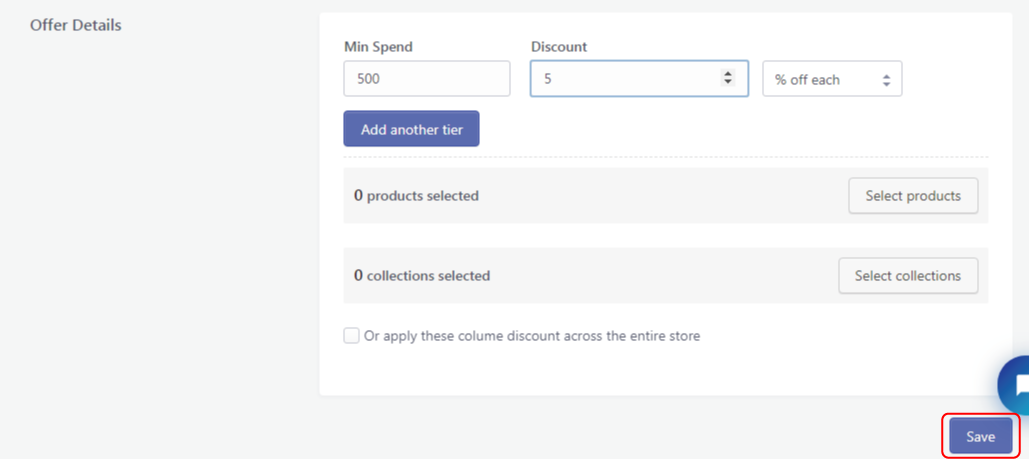The image size is (1029, 459).
Task: Decrease the Discount value with down arrow
Action: [728, 83]
